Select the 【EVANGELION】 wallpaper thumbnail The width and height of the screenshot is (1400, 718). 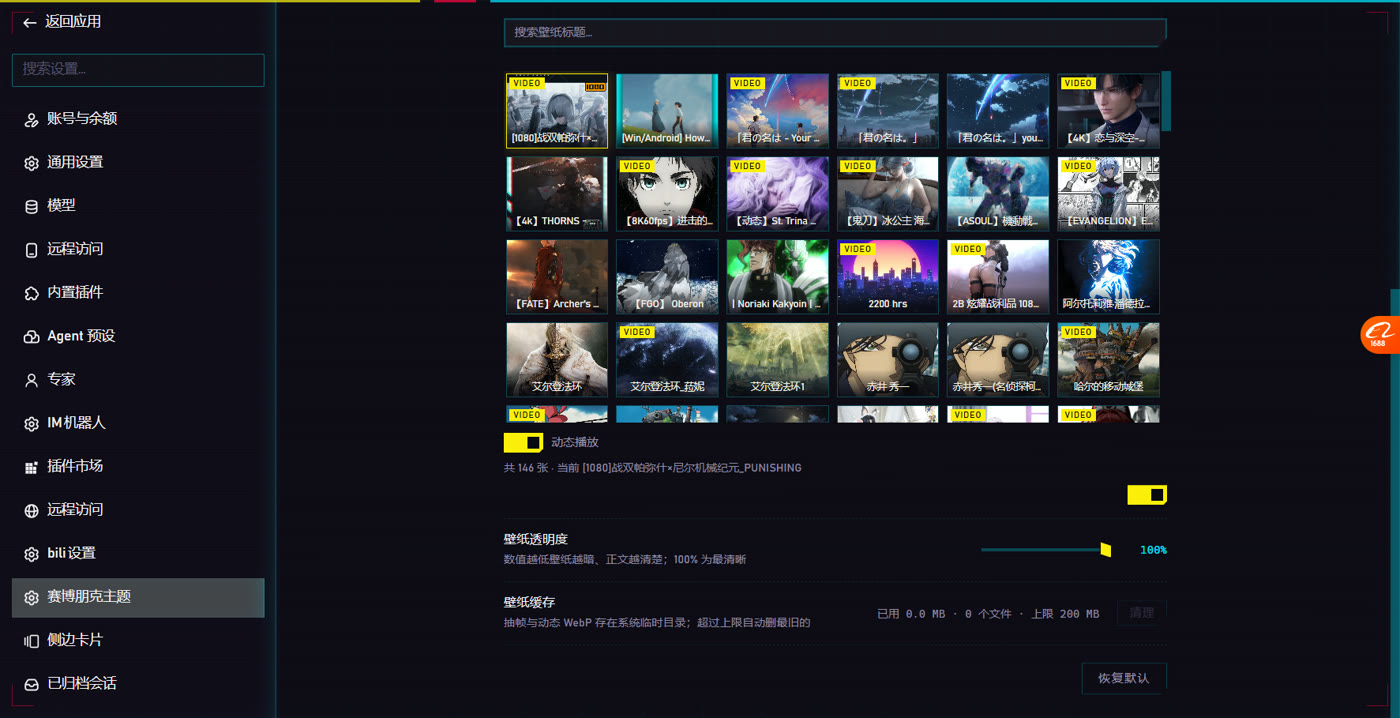[x=1108, y=194]
